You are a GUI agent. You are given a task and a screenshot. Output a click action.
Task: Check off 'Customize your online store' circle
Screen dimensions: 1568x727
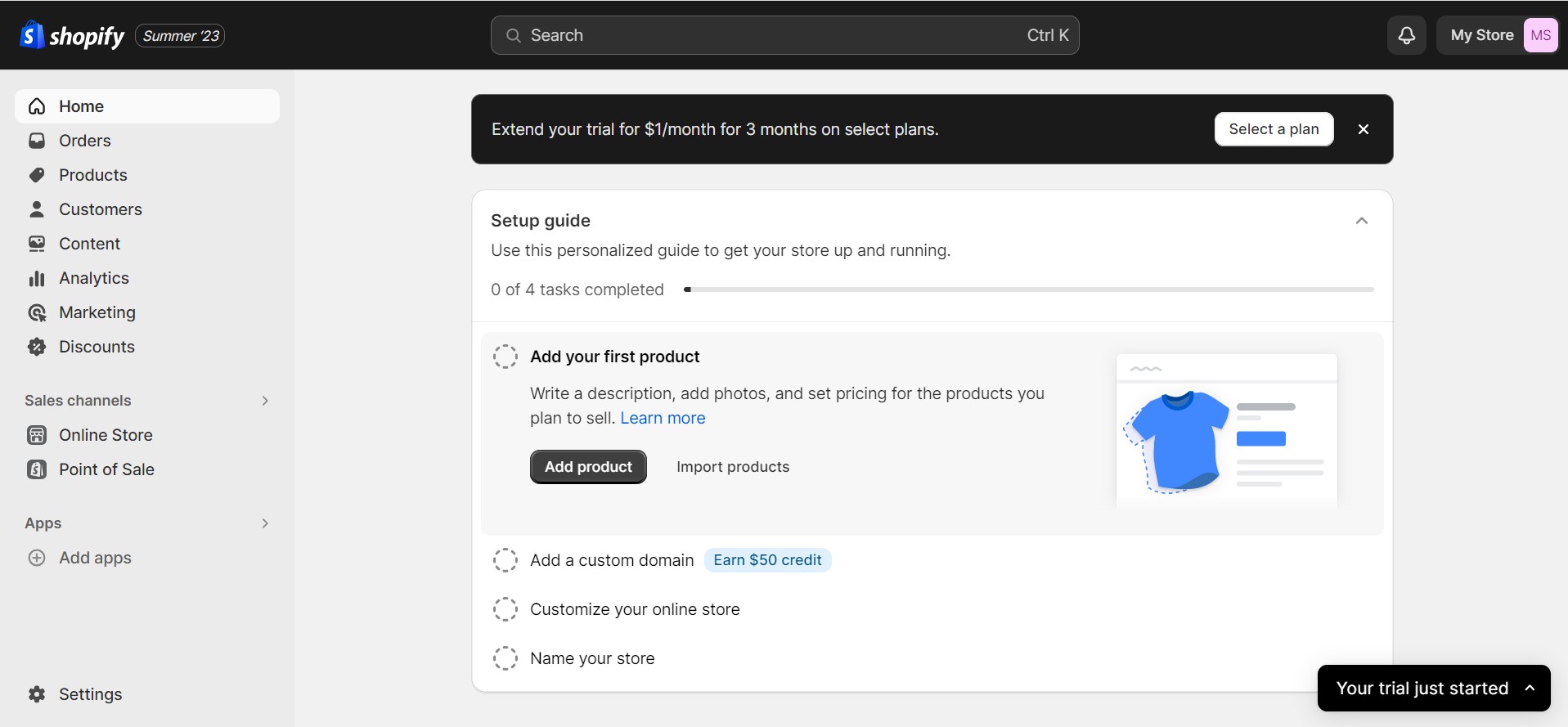pyautogui.click(x=505, y=609)
